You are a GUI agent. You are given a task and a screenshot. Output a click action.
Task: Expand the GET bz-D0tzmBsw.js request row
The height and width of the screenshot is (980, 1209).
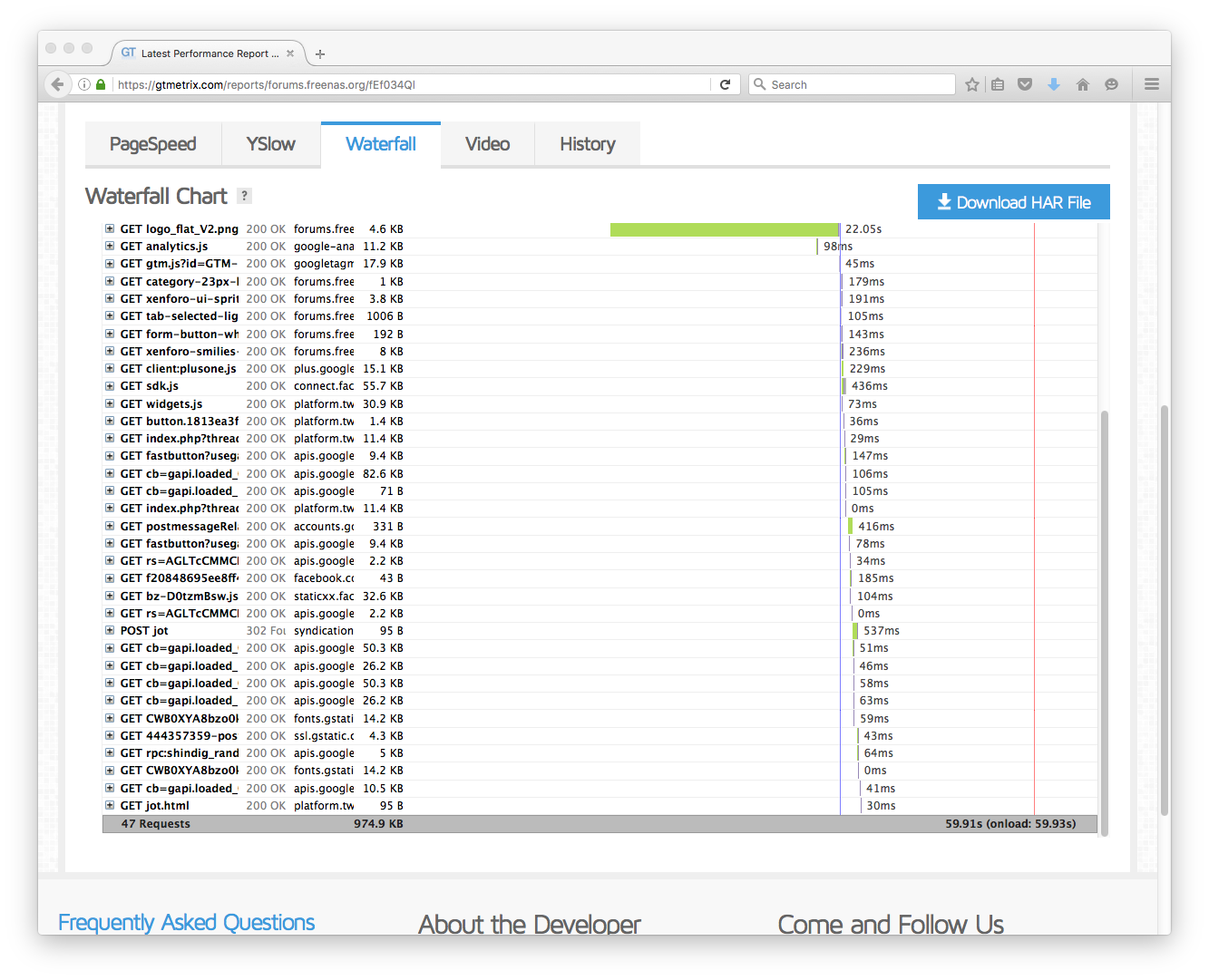pyautogui.click(x=110, y=597)
